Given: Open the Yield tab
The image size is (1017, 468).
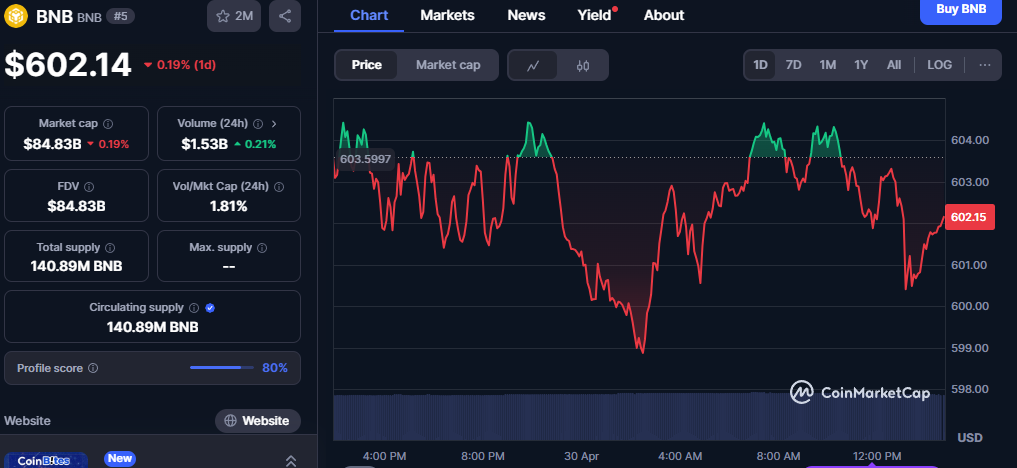Looking at the screenshot, I should coord(595,15).
